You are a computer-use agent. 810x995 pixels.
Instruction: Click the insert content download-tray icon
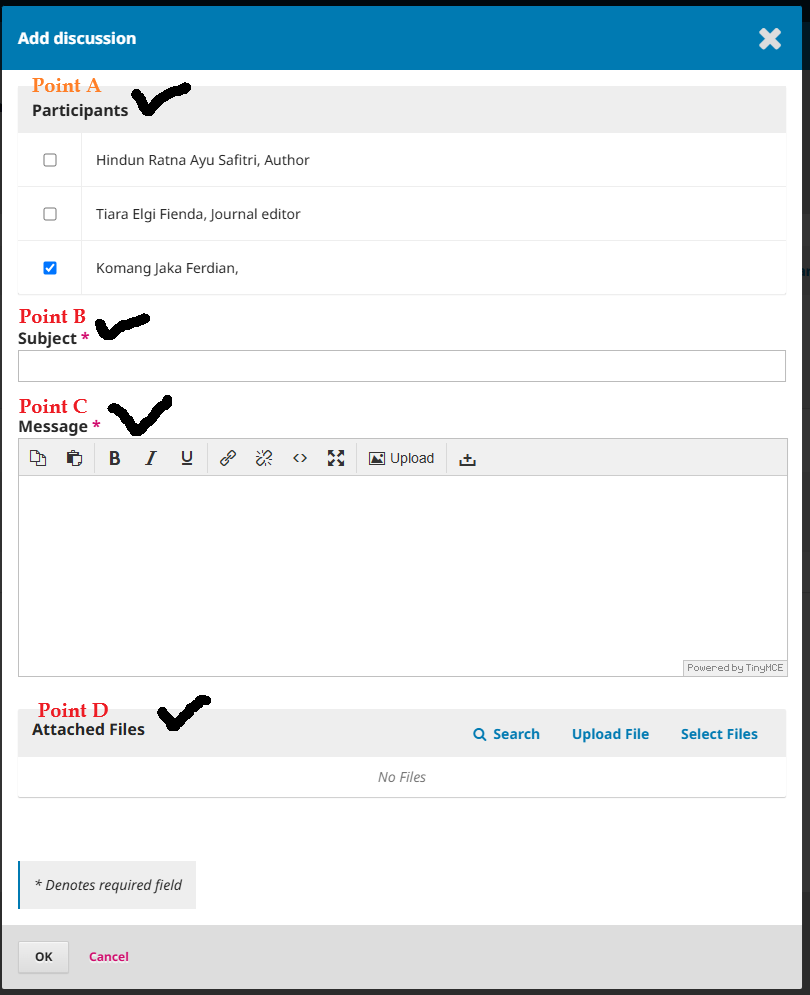coord(467,458)
